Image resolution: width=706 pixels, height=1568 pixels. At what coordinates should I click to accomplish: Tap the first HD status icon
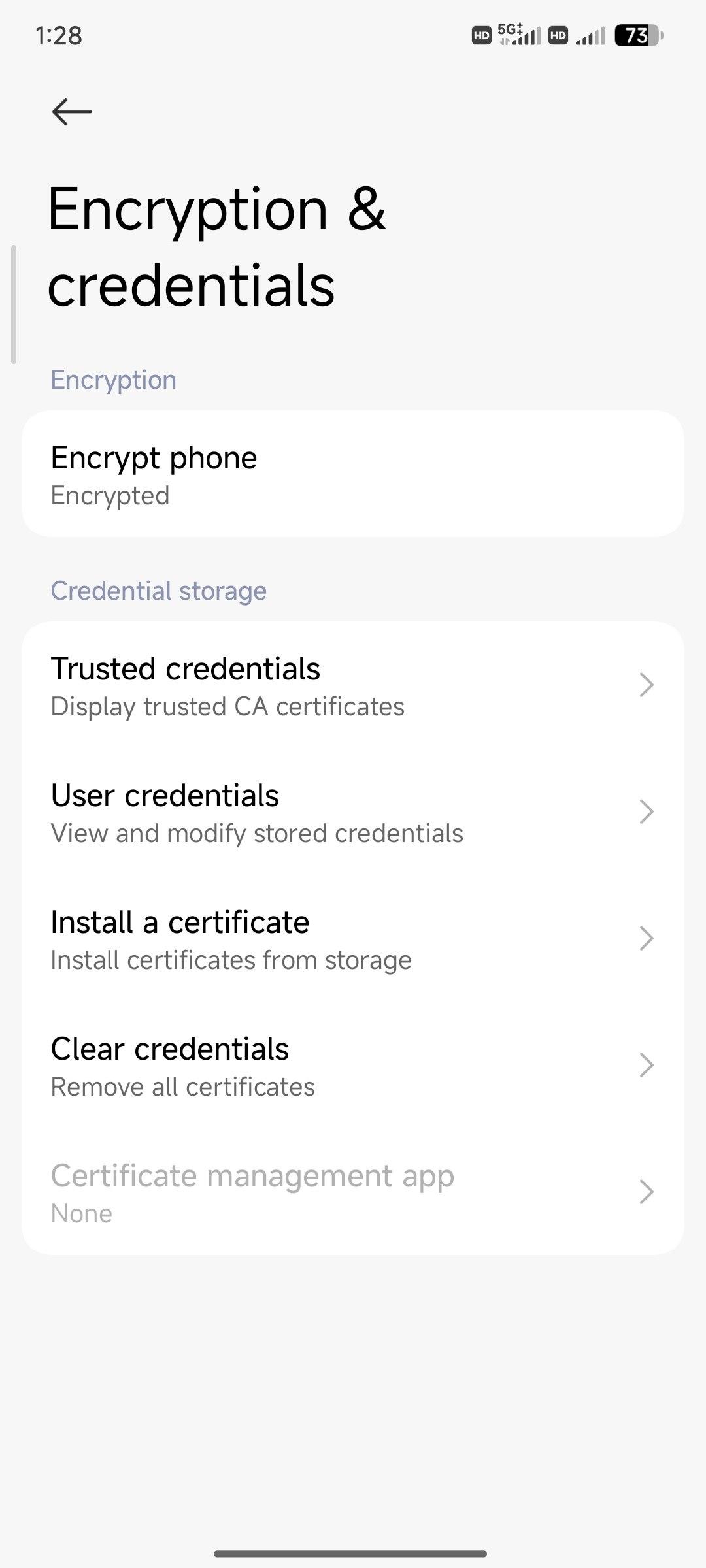[482, 35]
